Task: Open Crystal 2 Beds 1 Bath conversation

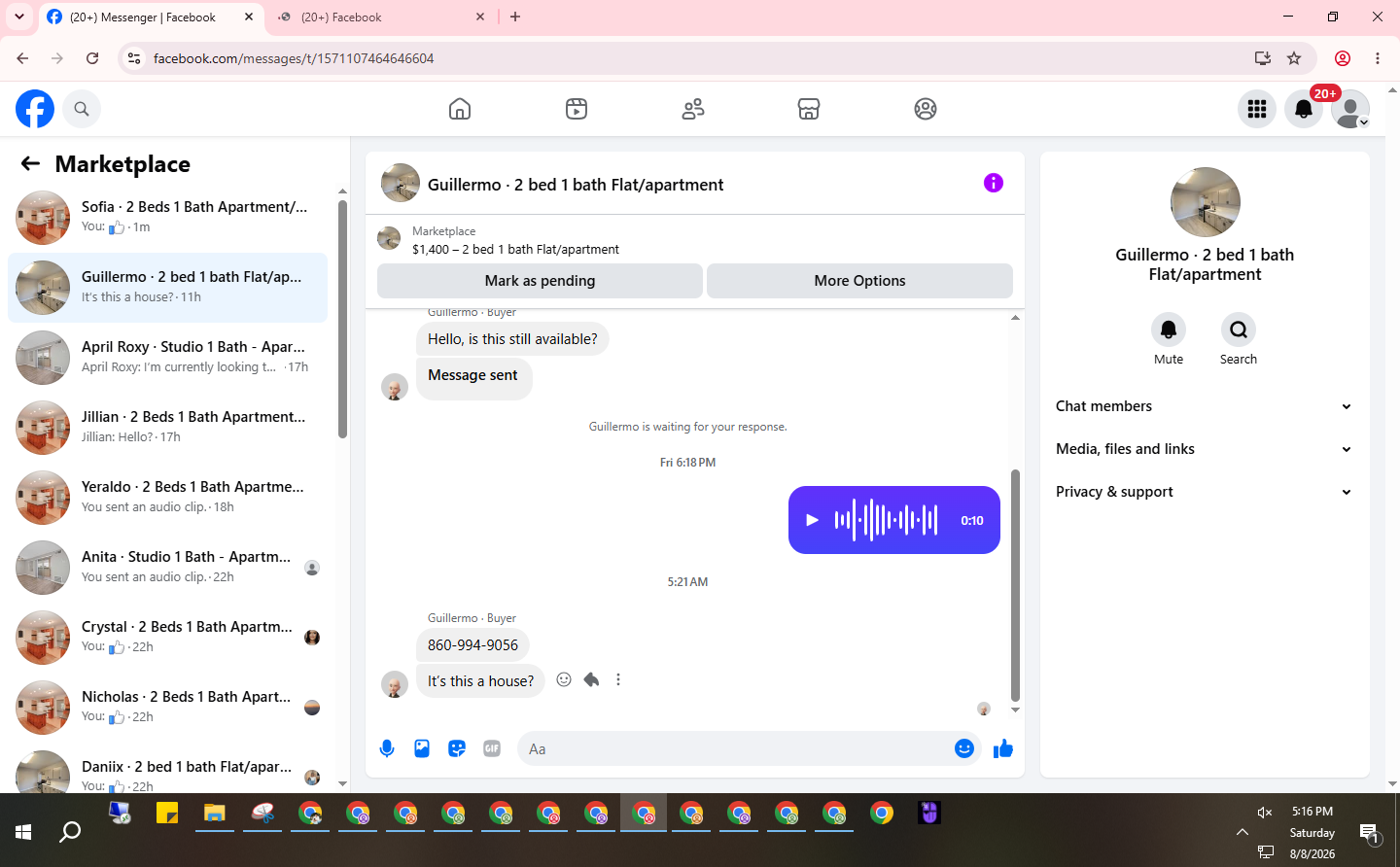Action: coord(167,638)
